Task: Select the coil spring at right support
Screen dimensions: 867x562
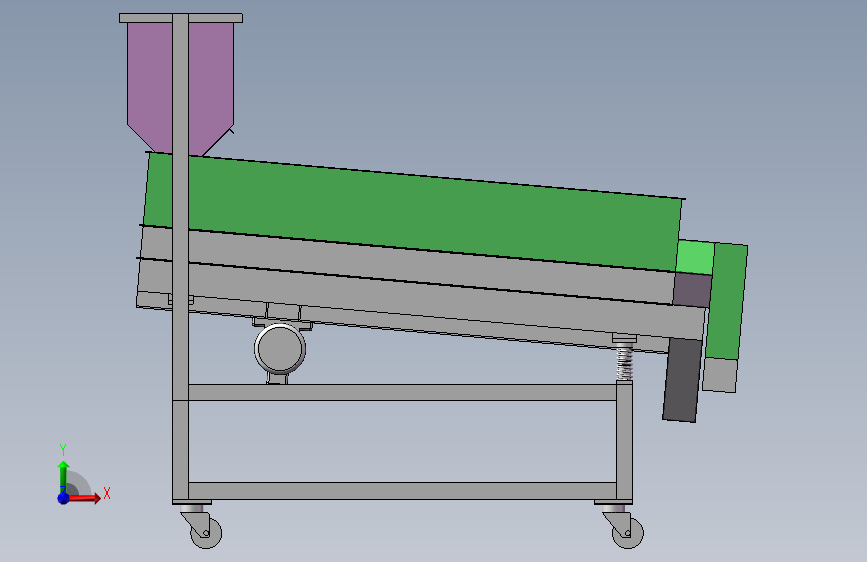Action: tap(624, 362)
